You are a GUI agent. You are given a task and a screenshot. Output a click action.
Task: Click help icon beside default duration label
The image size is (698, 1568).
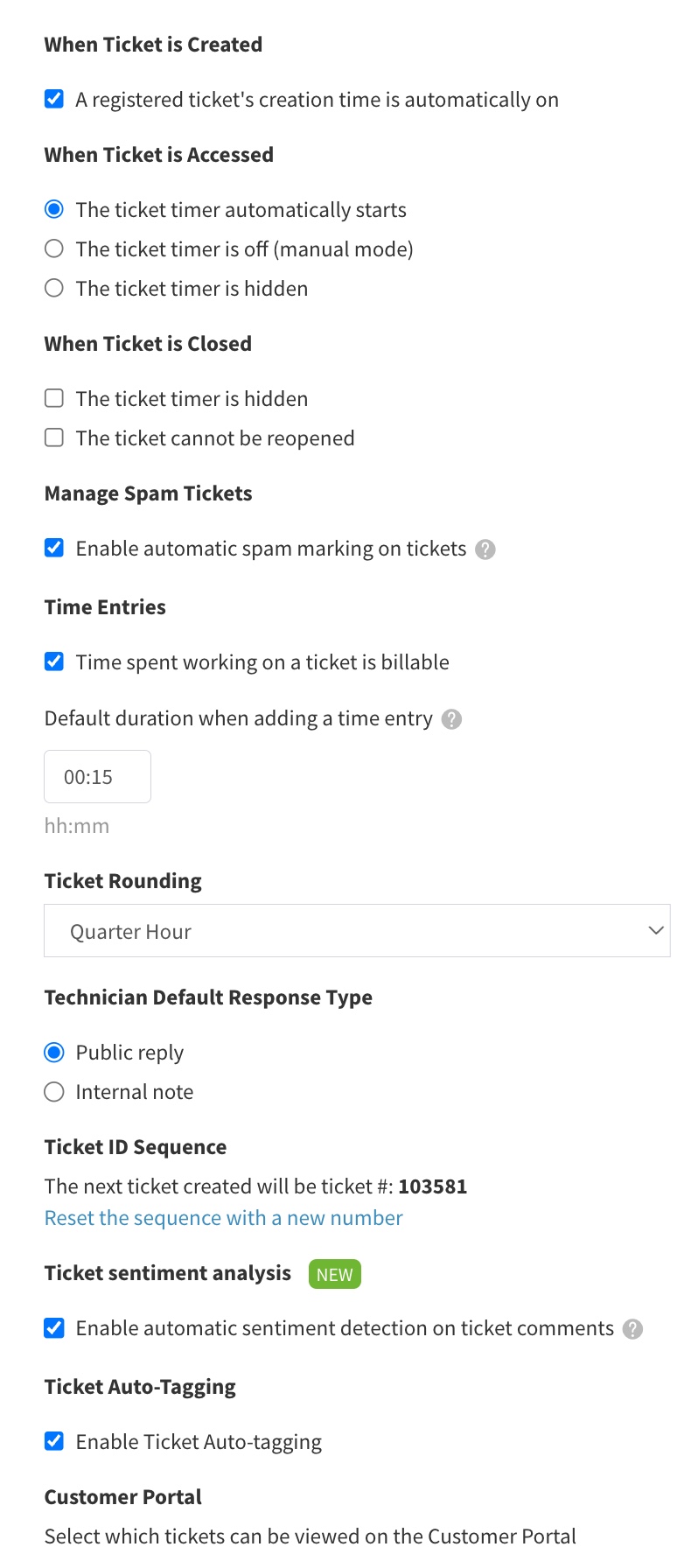pos(451,719)
